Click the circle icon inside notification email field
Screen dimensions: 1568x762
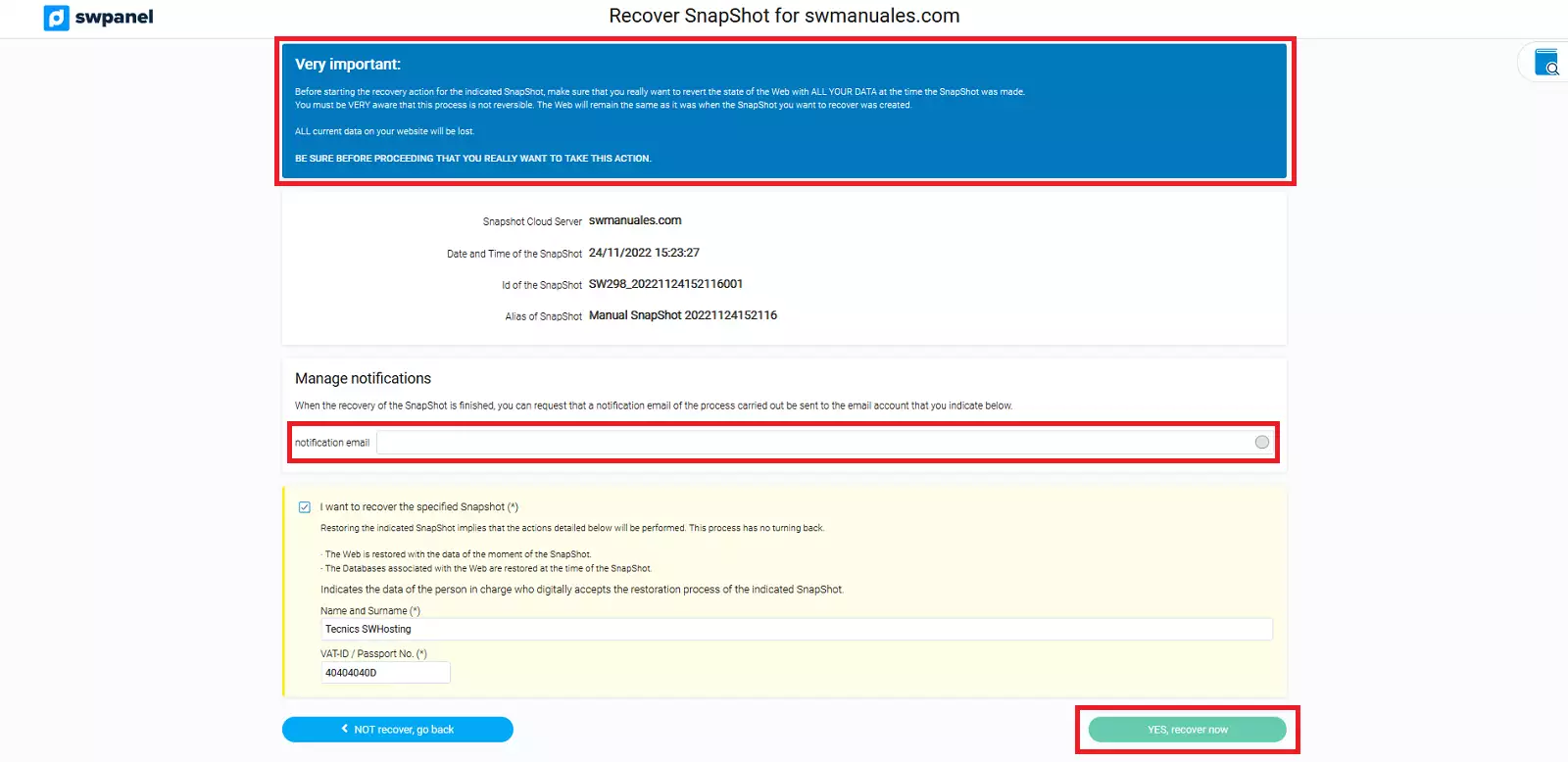click(1261, 443)
